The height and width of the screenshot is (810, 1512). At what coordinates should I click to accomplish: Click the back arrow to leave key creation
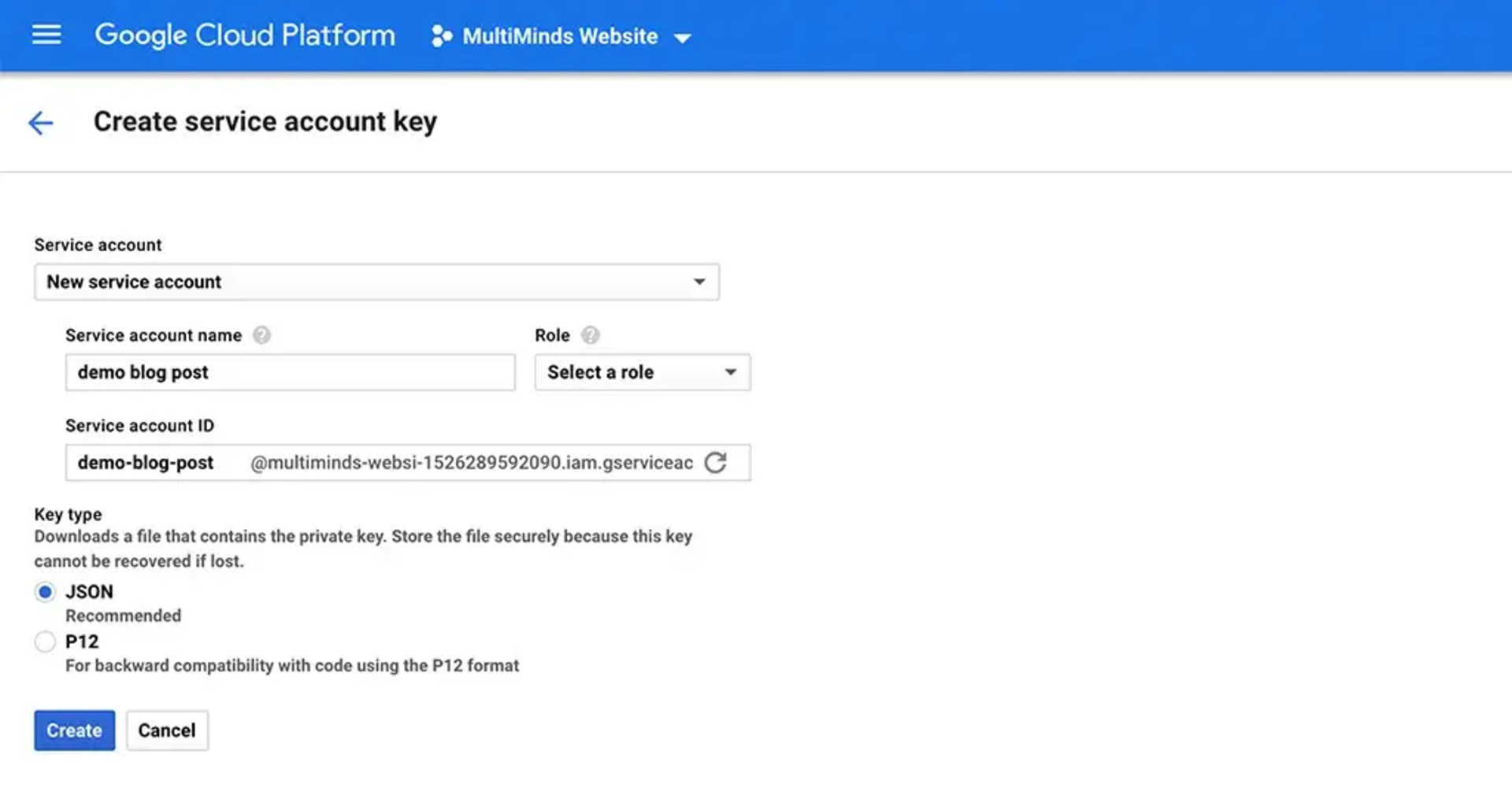[40, 123]
